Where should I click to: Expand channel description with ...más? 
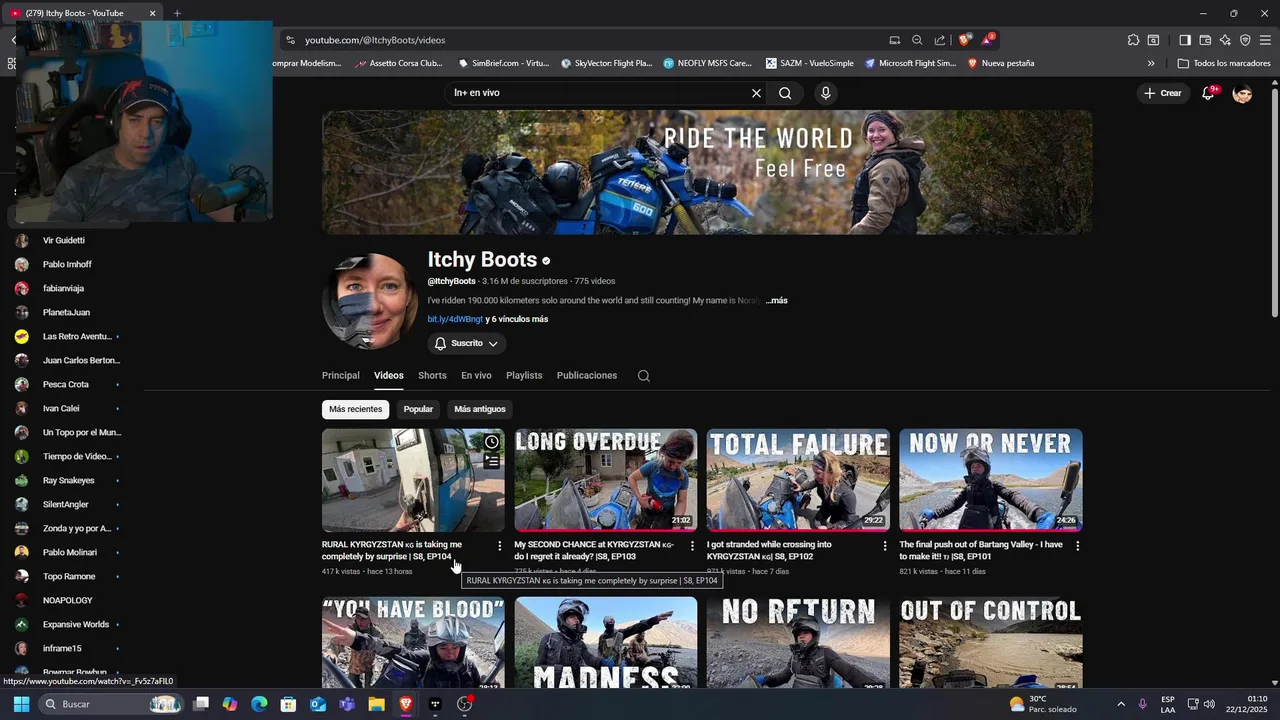[x=777, y=300]
